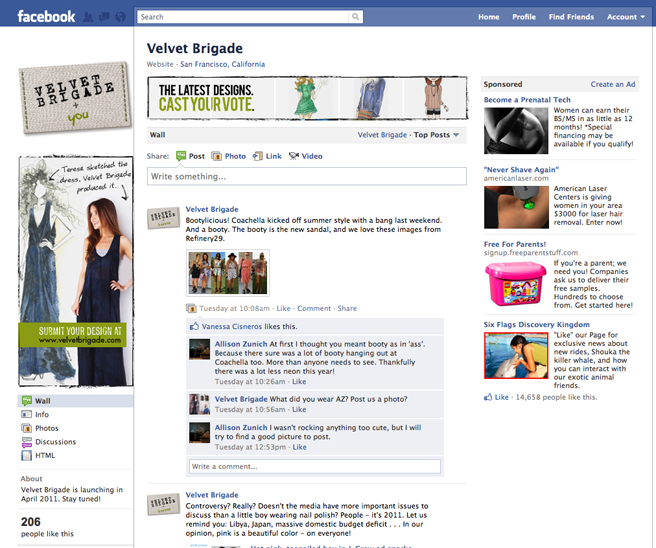This screenshot has height=548, width=656.
Task: Click Create an Ad link
Action: [612, 84]
